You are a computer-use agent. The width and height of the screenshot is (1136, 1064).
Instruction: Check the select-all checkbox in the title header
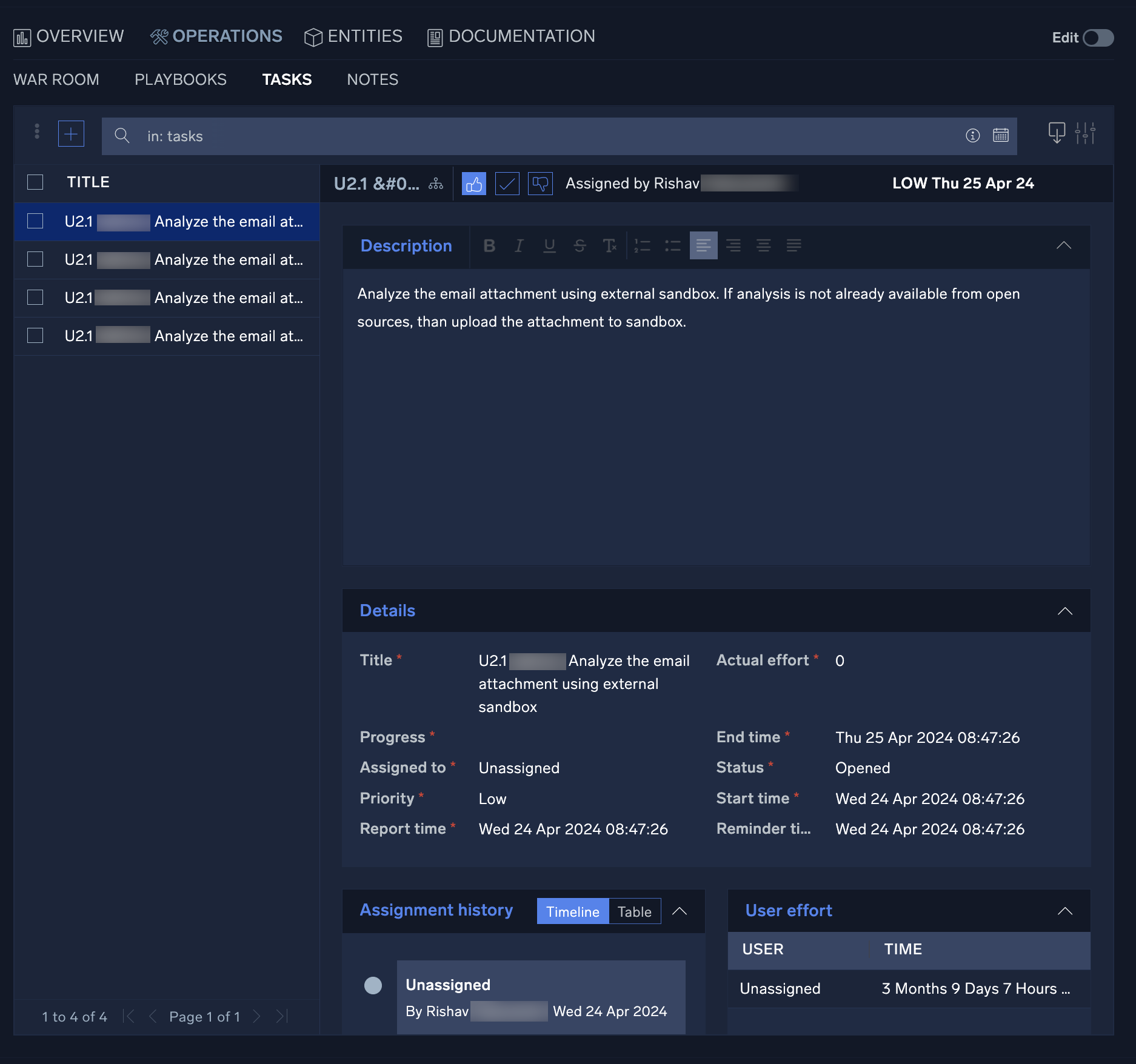click(x=35, y=182)
